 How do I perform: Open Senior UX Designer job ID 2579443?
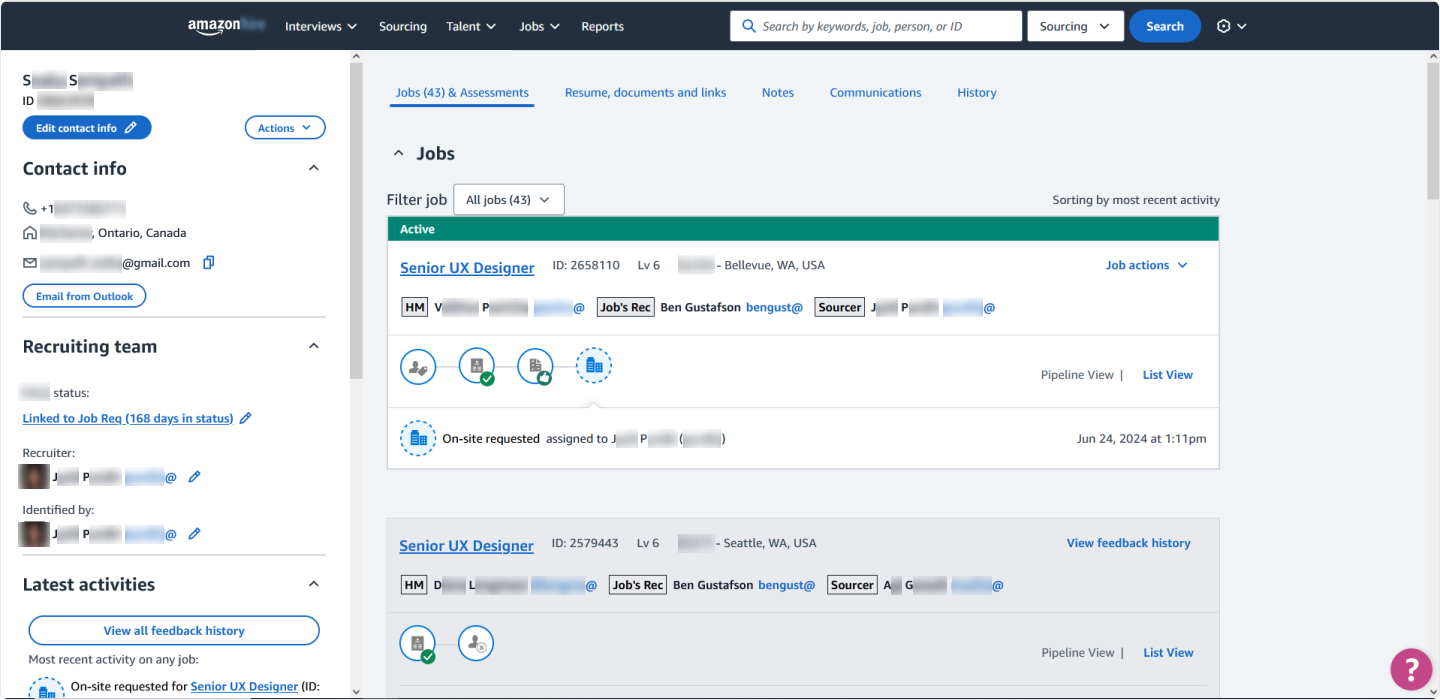[466, 546]
